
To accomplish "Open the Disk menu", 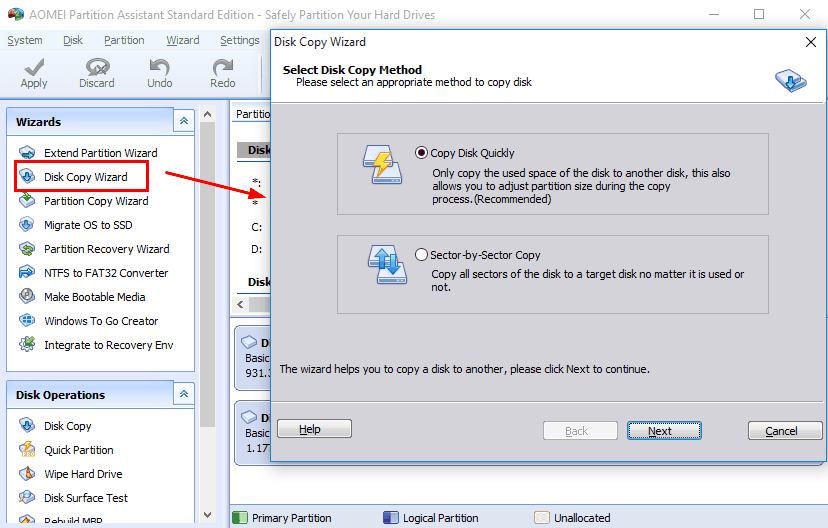I will [73, 40].
